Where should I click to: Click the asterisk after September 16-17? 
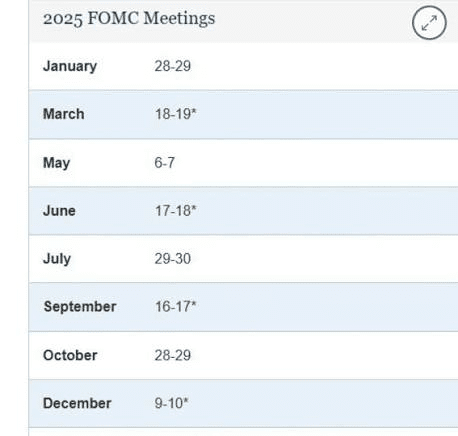(194, 304)
